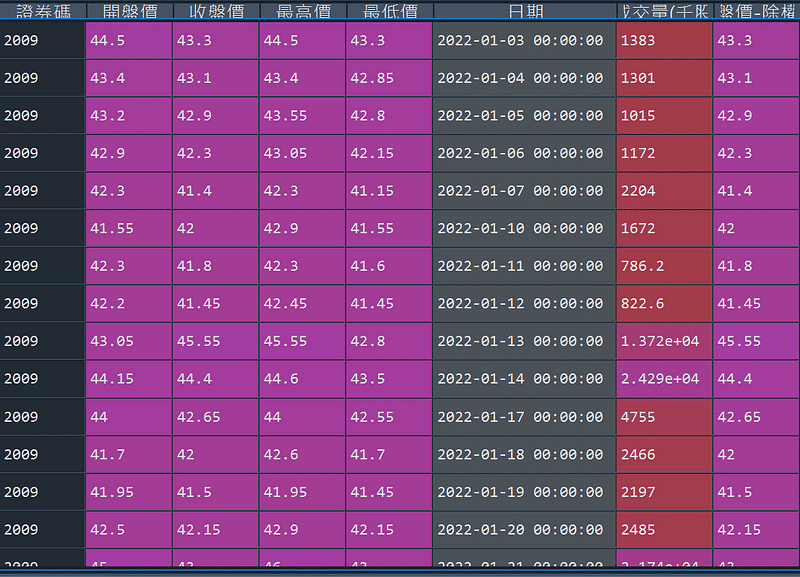
Task: Click the volume cell with value 822.6
Action: pyautogui.click(x=664, y=303)
